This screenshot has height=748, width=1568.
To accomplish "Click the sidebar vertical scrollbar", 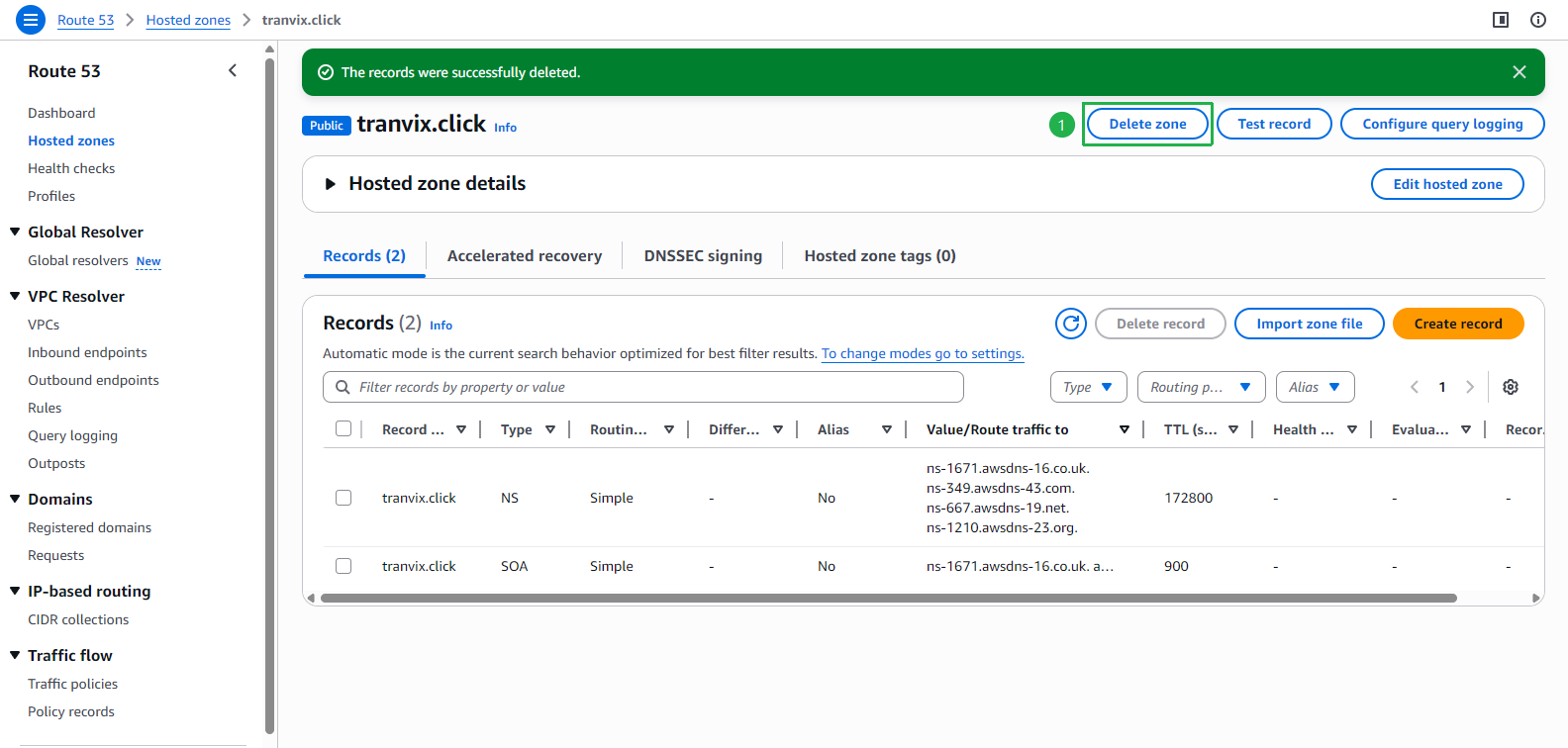I will pyautogui.click(x=269, y=396).
